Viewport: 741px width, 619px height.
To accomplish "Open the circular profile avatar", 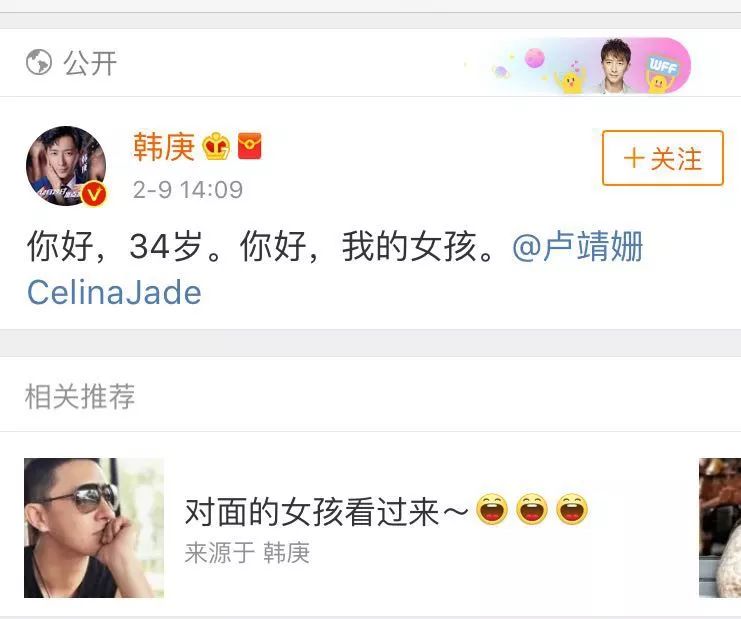I will click(66, 166).
